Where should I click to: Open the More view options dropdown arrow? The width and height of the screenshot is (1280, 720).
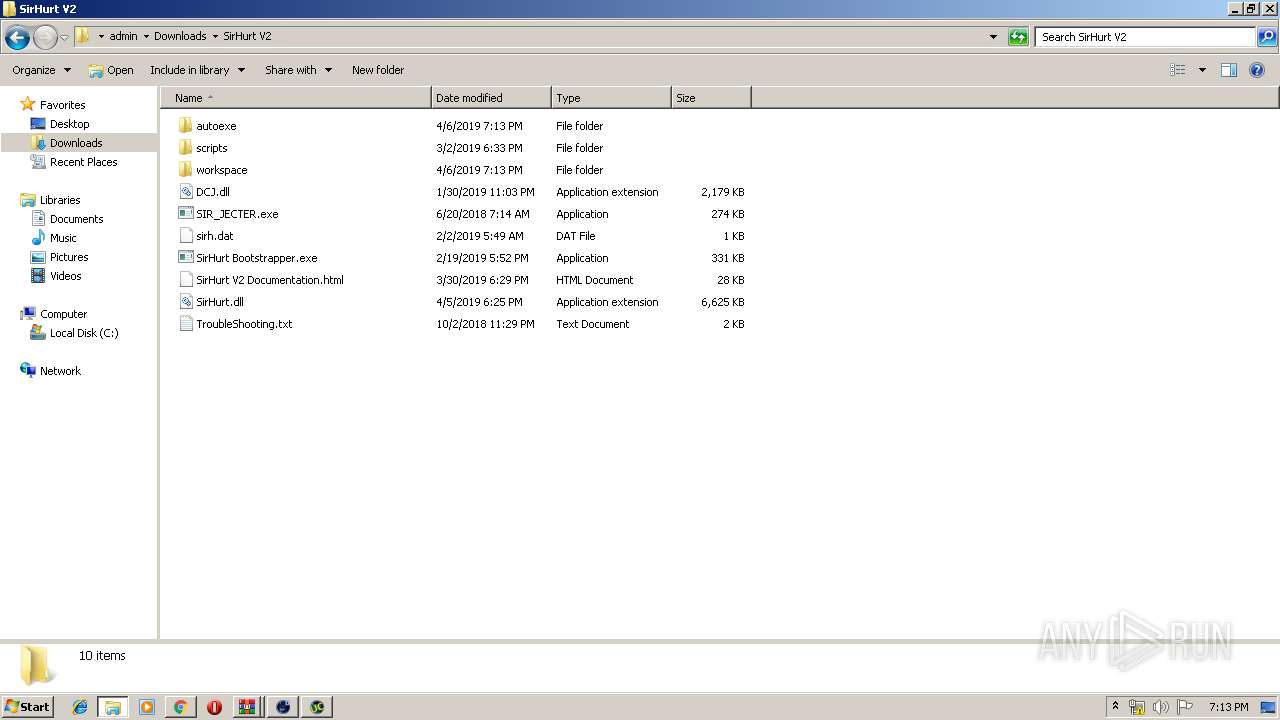pyautogui.click(x=1202, y=70)
